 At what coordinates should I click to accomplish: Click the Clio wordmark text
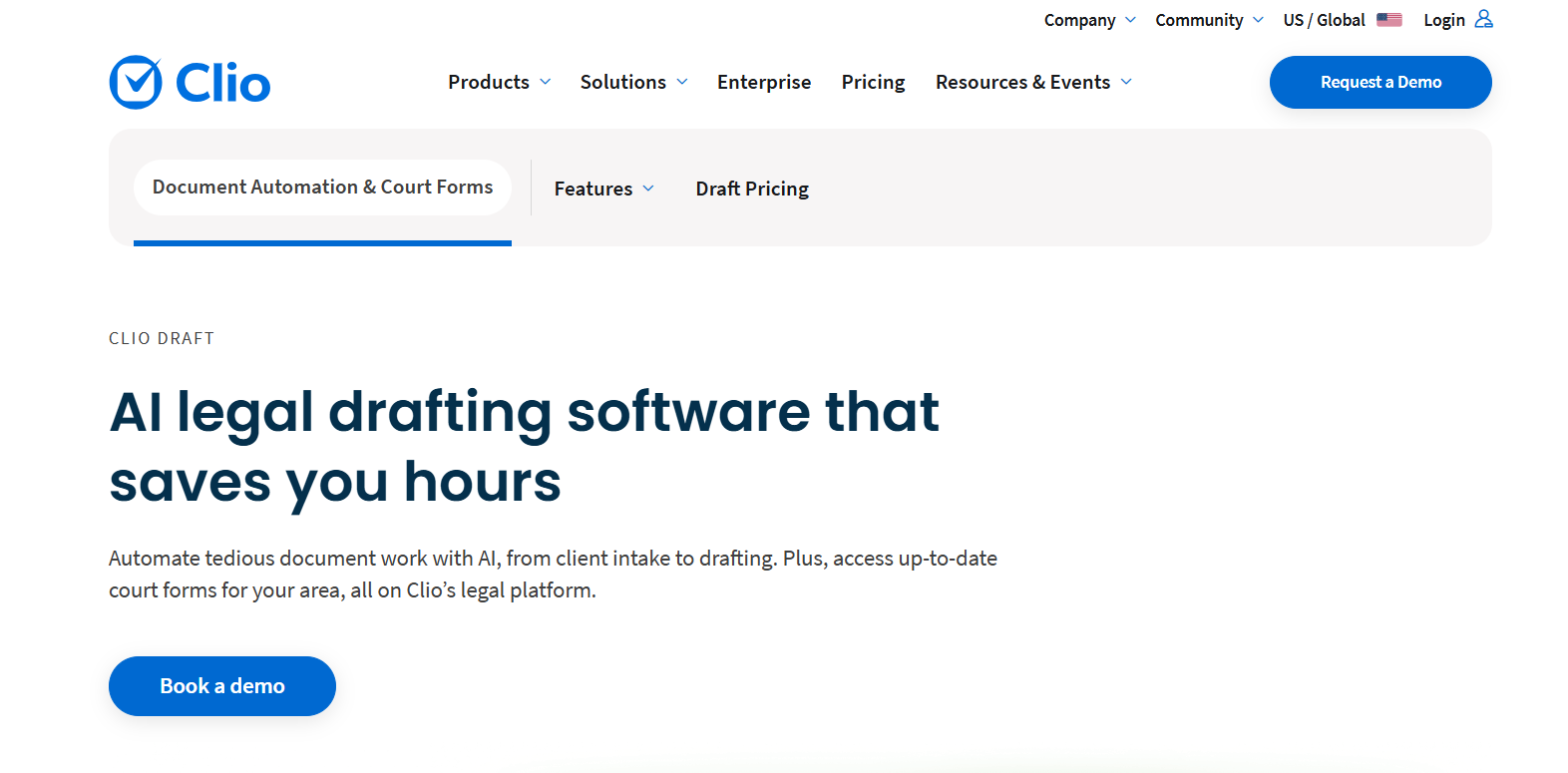tap(222, 83)
